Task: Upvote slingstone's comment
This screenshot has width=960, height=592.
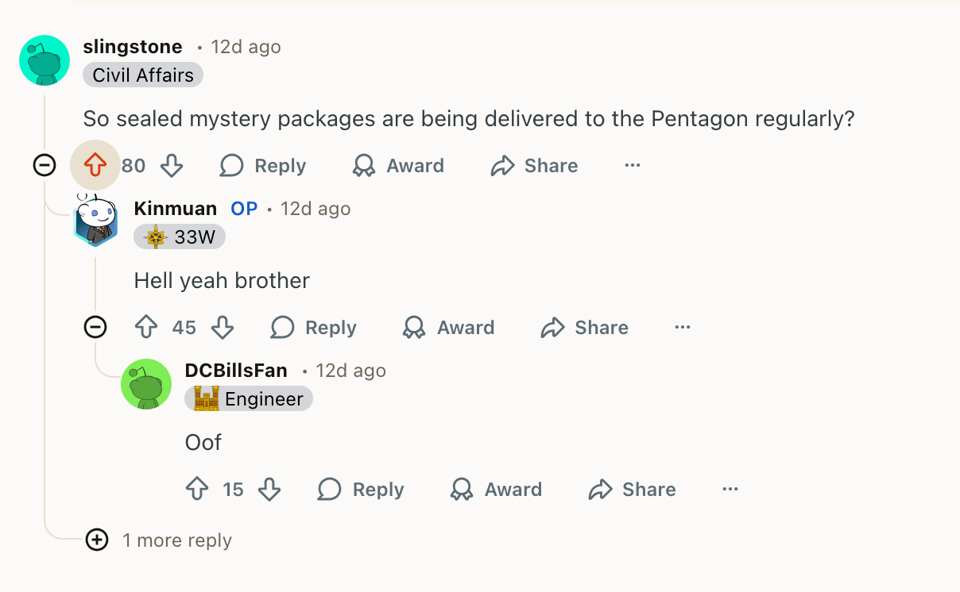Action: (95, 165)
